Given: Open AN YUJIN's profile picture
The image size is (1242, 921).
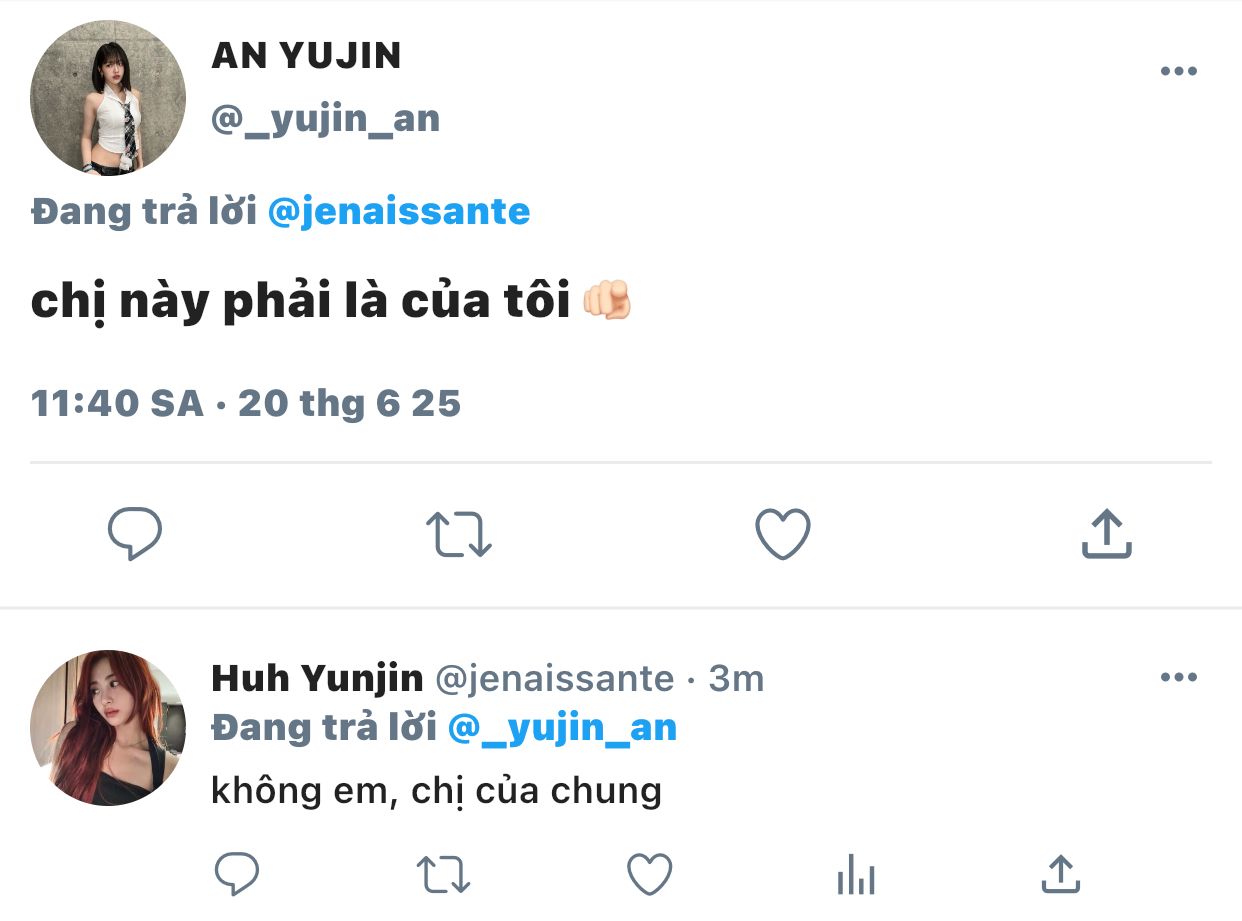Looking at the screenshot, I should pyautogui.click(x=108, y=97).
